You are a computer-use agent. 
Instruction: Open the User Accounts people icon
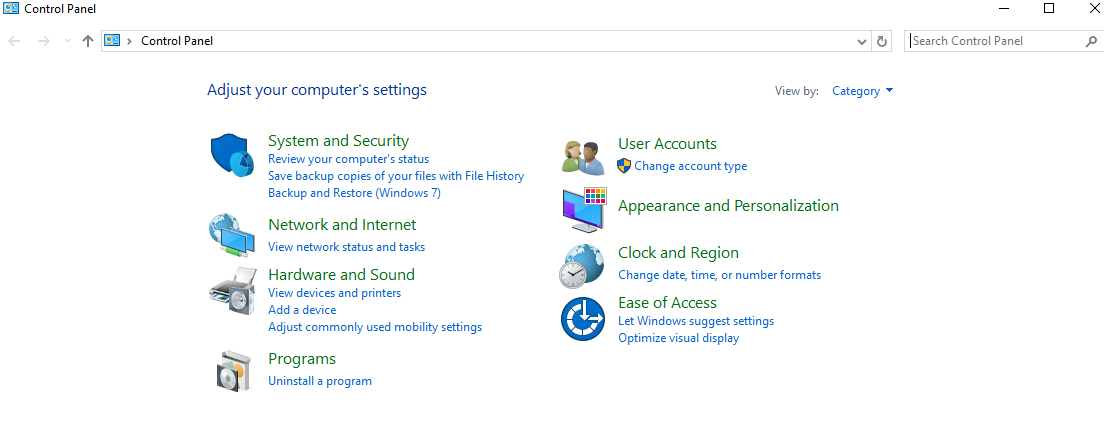tap(583, 157)
